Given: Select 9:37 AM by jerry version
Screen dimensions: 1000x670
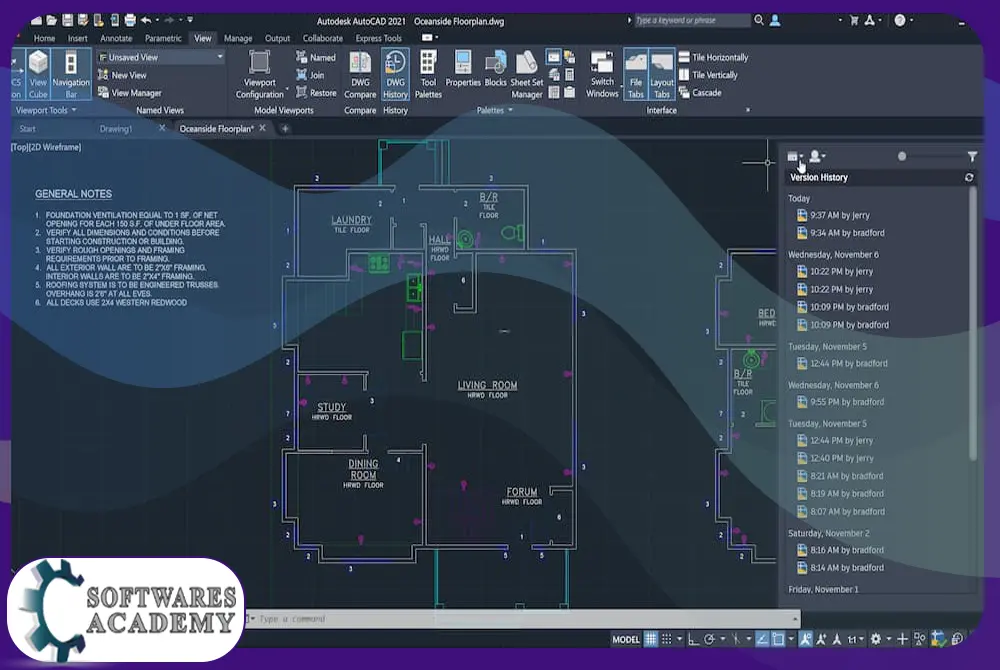Looking at the screenshot, I should tap(833, 215).
